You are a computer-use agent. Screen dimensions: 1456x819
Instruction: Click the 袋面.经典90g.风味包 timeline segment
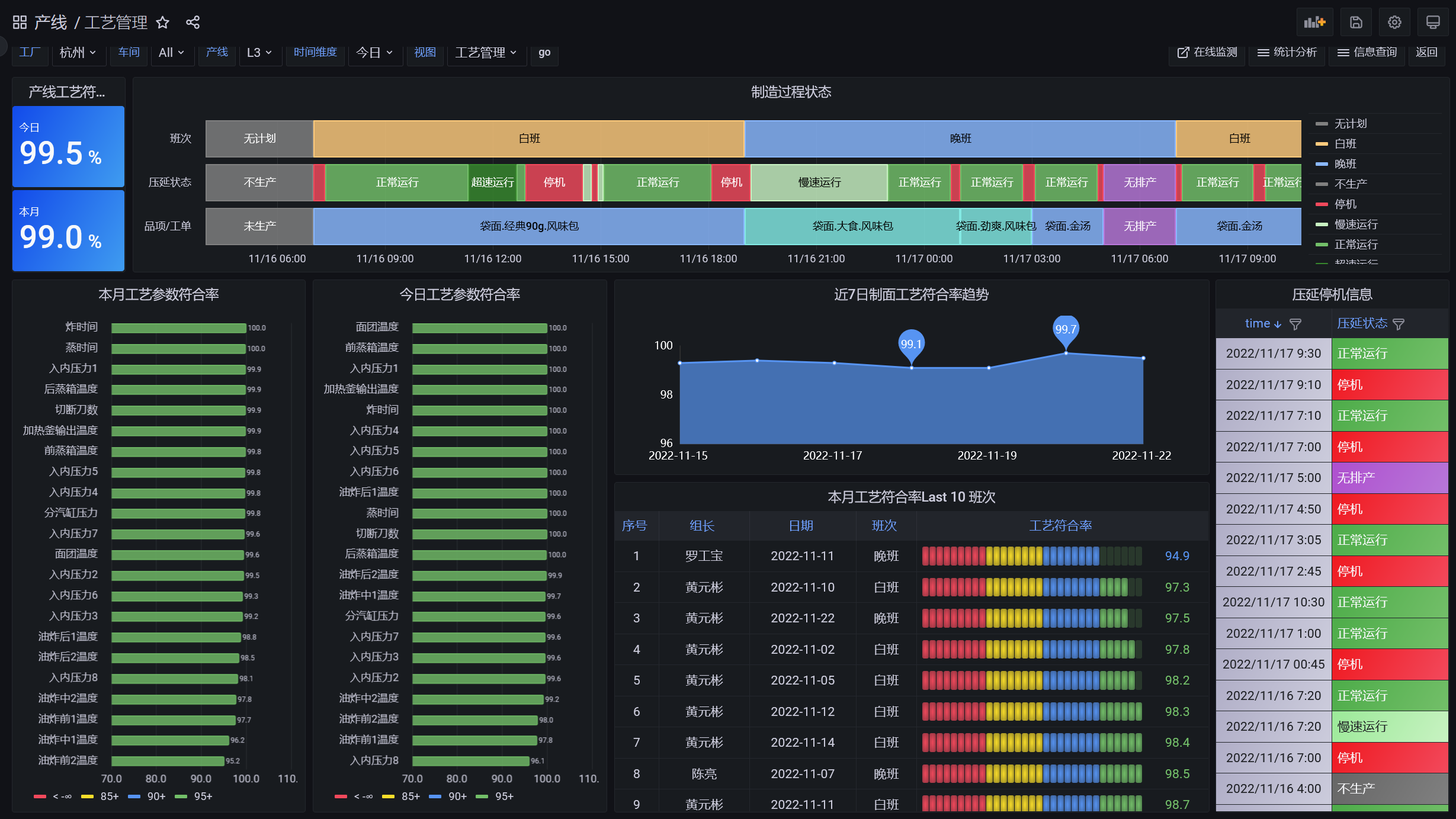[528, 226]
